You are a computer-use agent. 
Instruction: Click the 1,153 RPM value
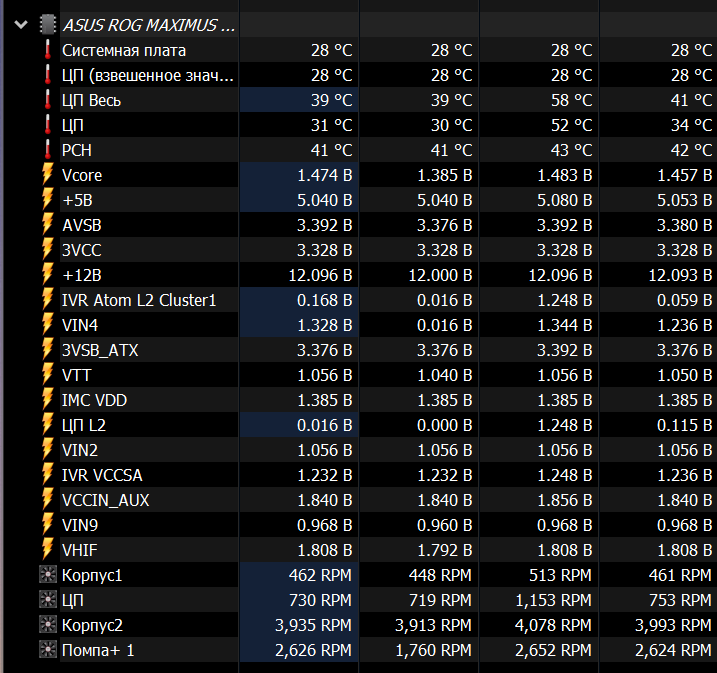(x=553, y=600)
